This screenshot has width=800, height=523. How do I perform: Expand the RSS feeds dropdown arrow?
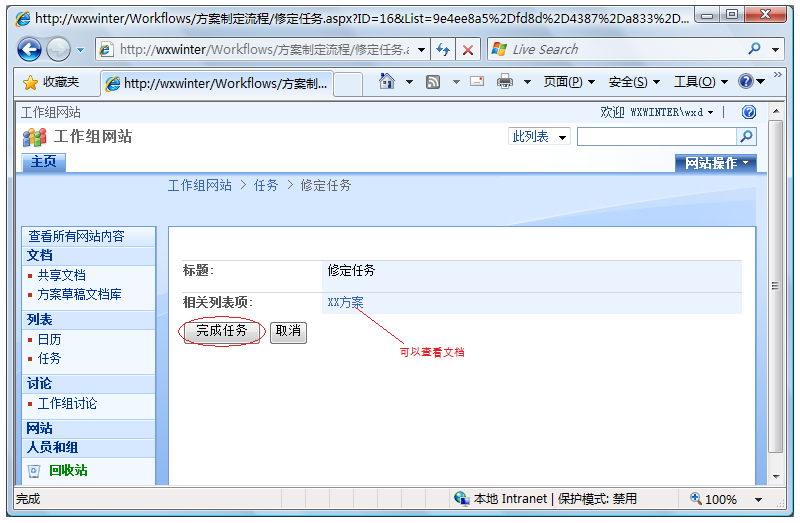(456, 82)
